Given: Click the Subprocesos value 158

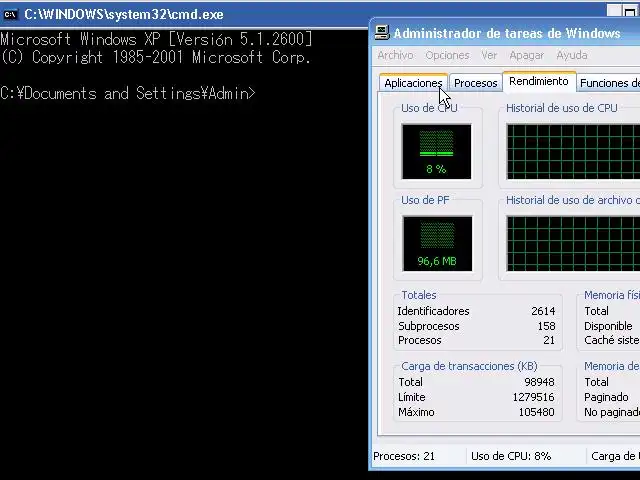Looking at the screenshot, I should pos(546,326).
